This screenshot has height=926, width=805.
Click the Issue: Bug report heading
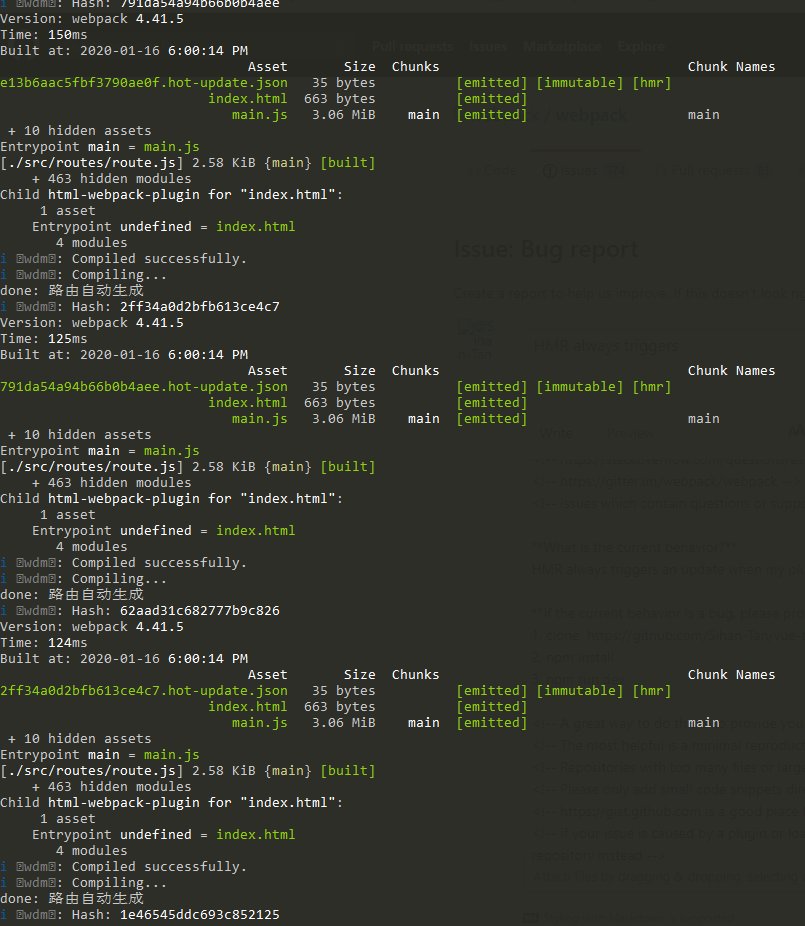click(546, 249)
